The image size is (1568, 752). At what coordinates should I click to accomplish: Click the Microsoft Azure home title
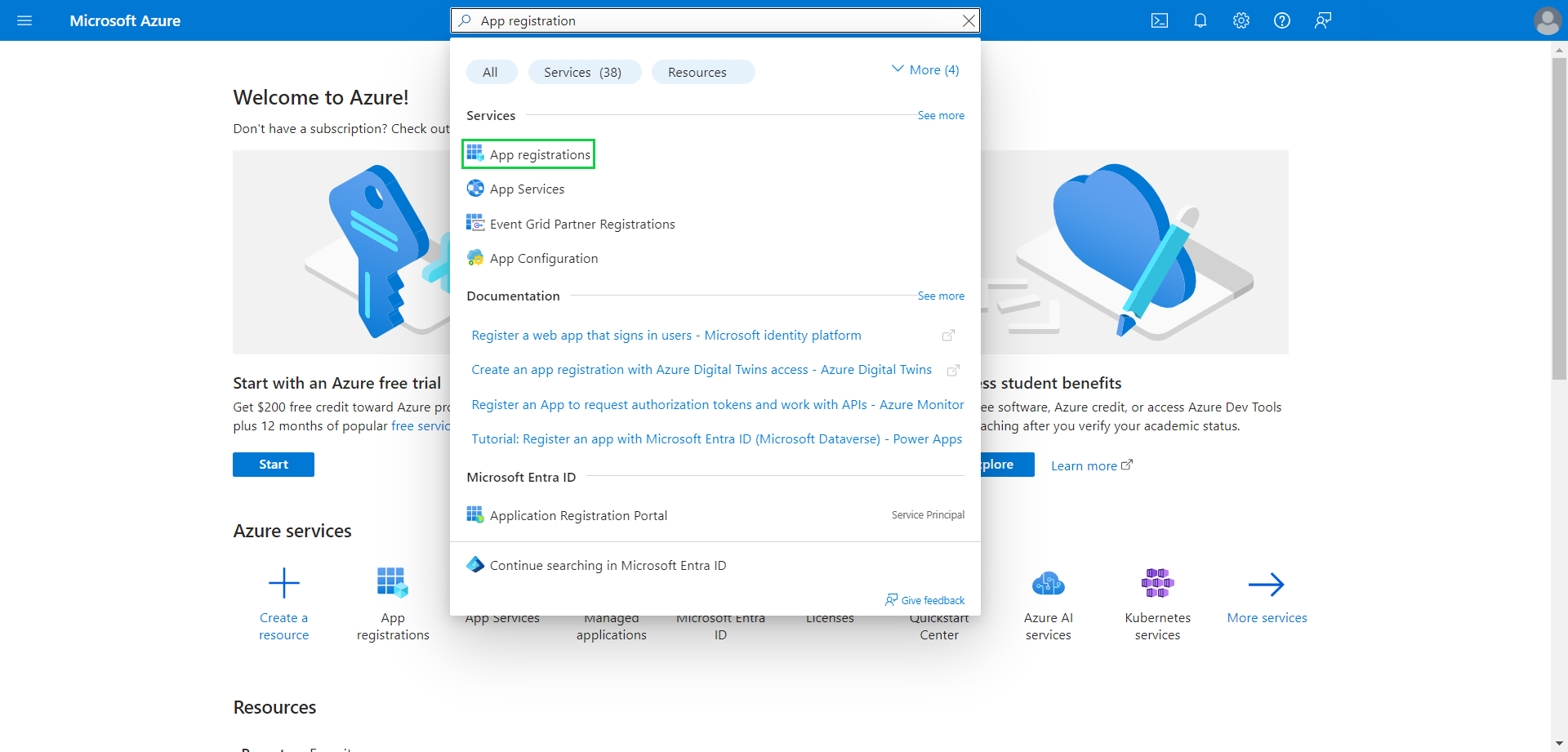pos(125,20)
